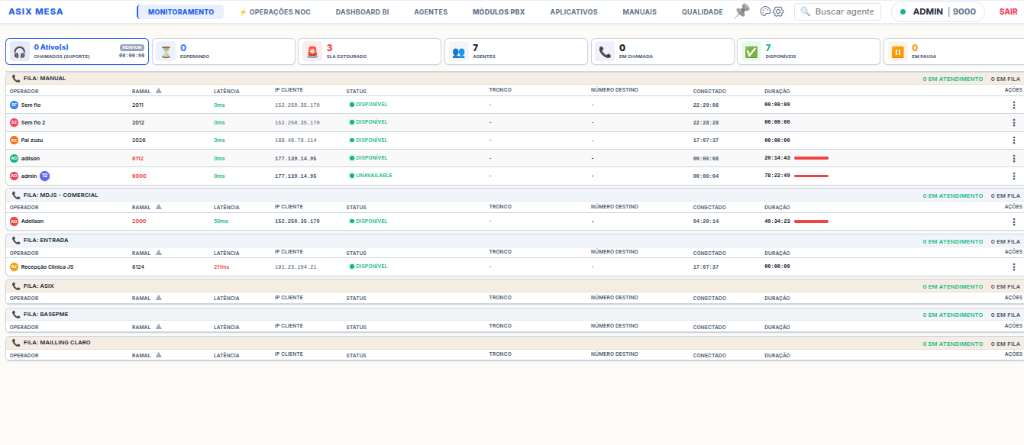Click ramal 2011 in Sem fio row

coord(138,105)
